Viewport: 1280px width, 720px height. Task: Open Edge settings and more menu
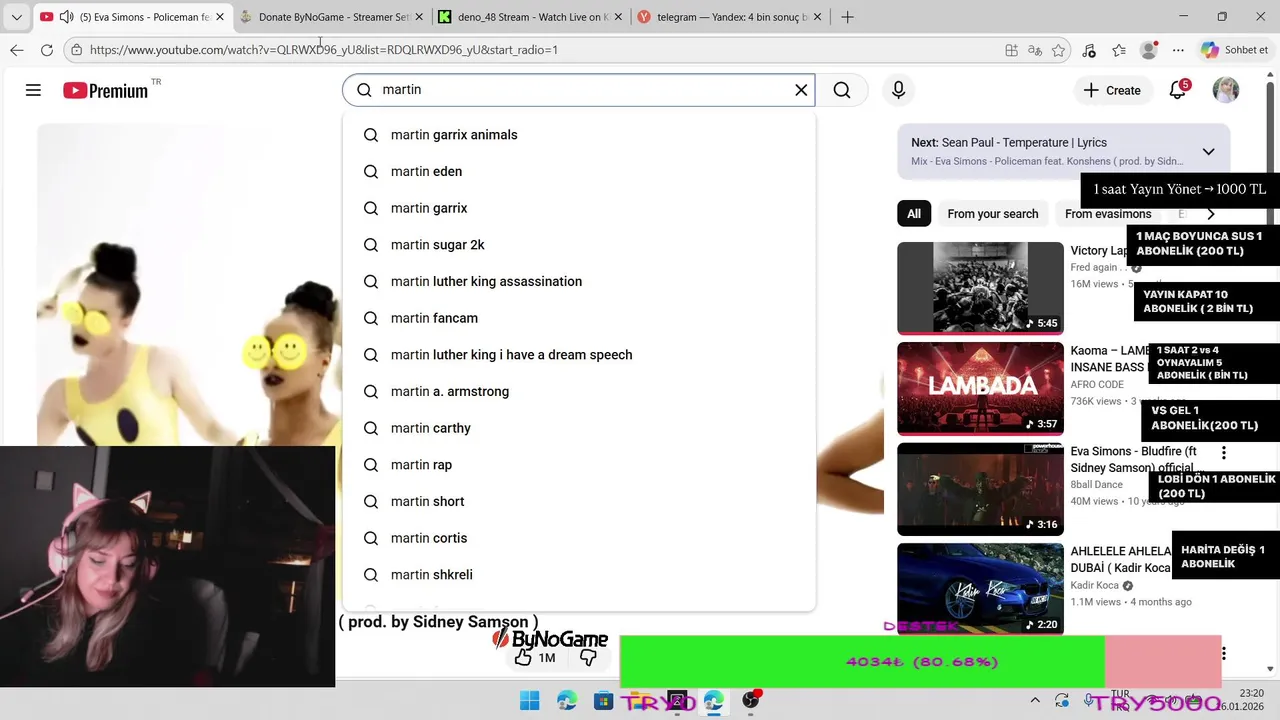click(x=1178, y=50)
